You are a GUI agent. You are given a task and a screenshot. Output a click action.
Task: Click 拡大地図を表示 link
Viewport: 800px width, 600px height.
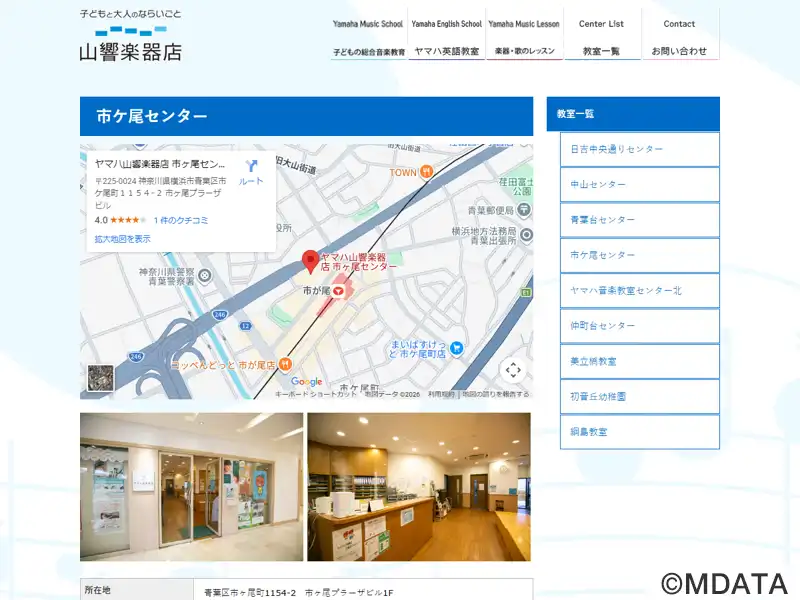coord(123,239)
